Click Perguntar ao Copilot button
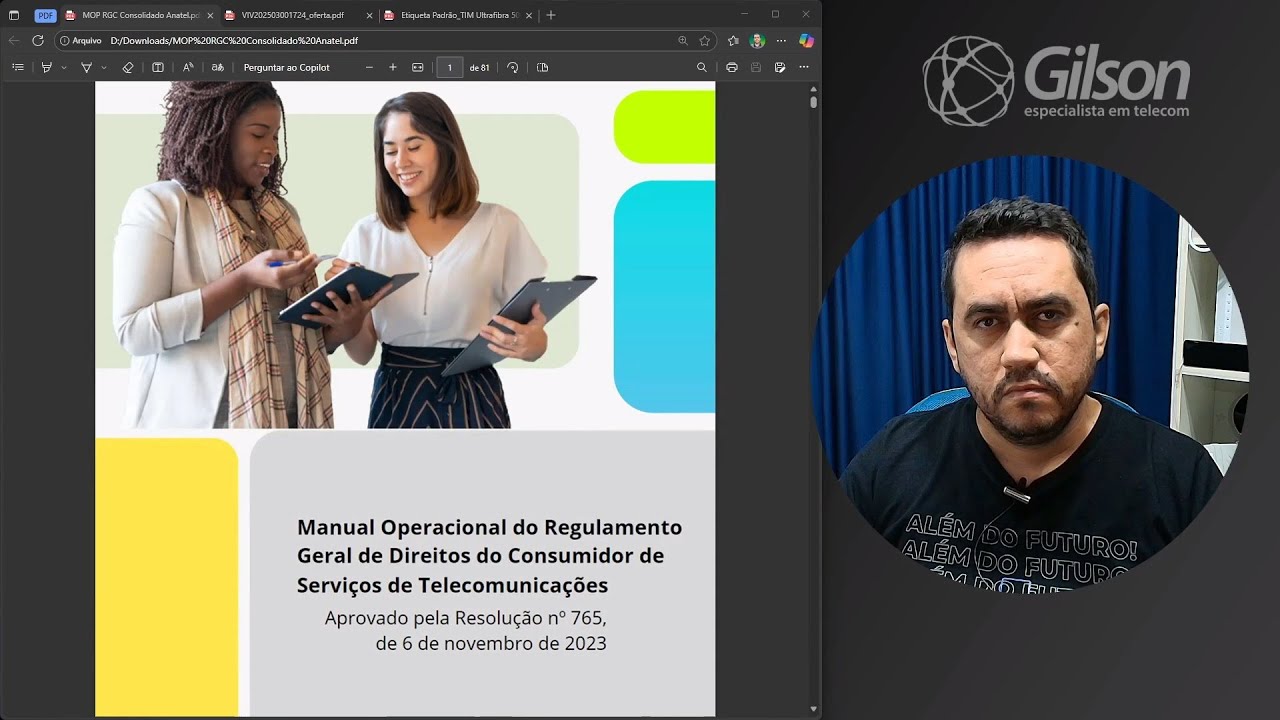 pyautogui.click(x=287, y=67)
